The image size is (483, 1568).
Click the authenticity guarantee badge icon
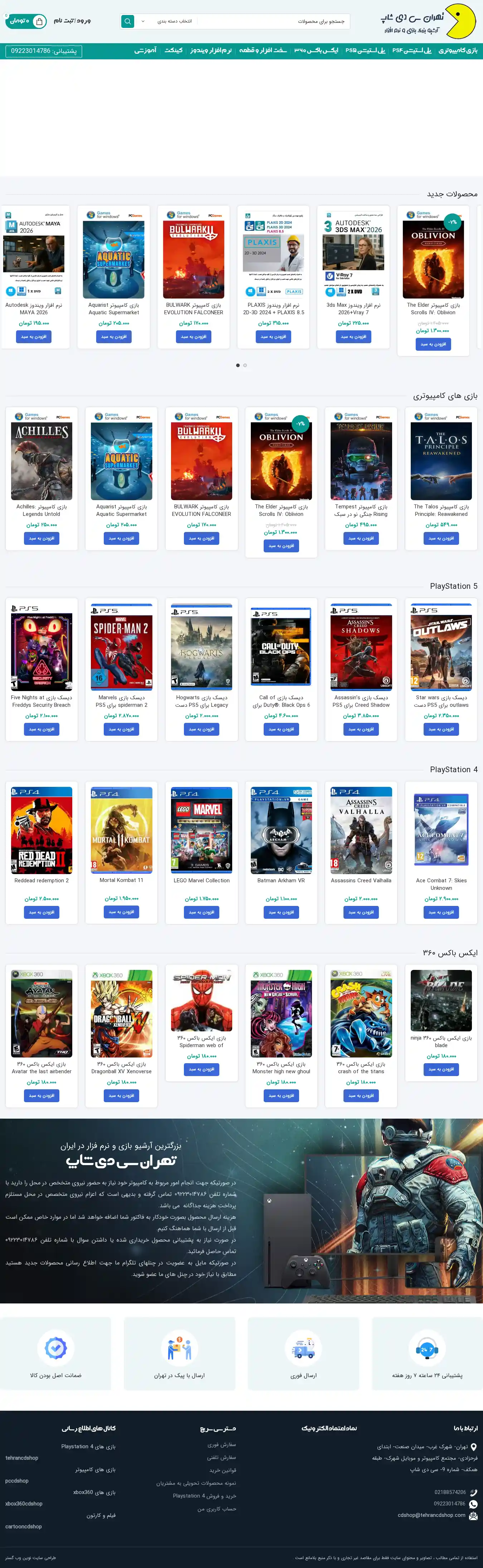55,1349
